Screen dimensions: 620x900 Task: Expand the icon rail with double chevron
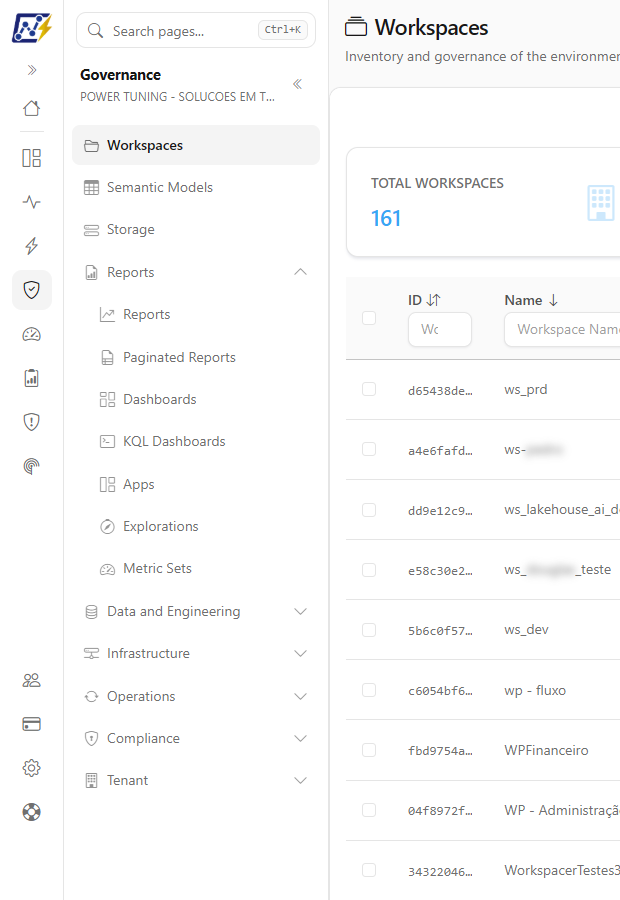pyautogui.click(x=32, y=70)
